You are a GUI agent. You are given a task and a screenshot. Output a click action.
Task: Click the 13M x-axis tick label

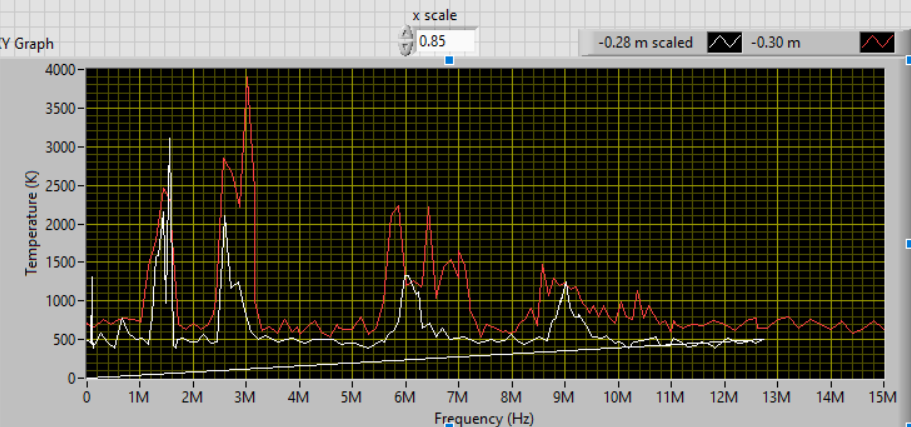click(776, 397)
